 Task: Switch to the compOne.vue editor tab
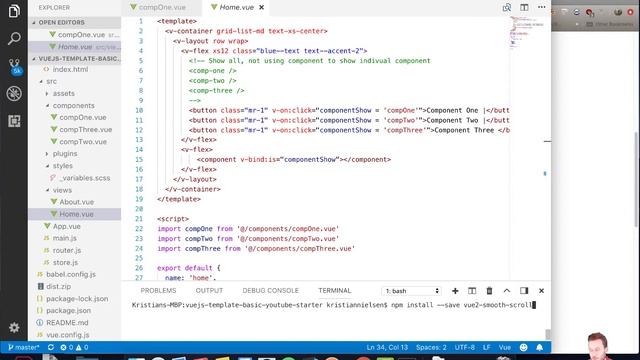tap(162, 7)
